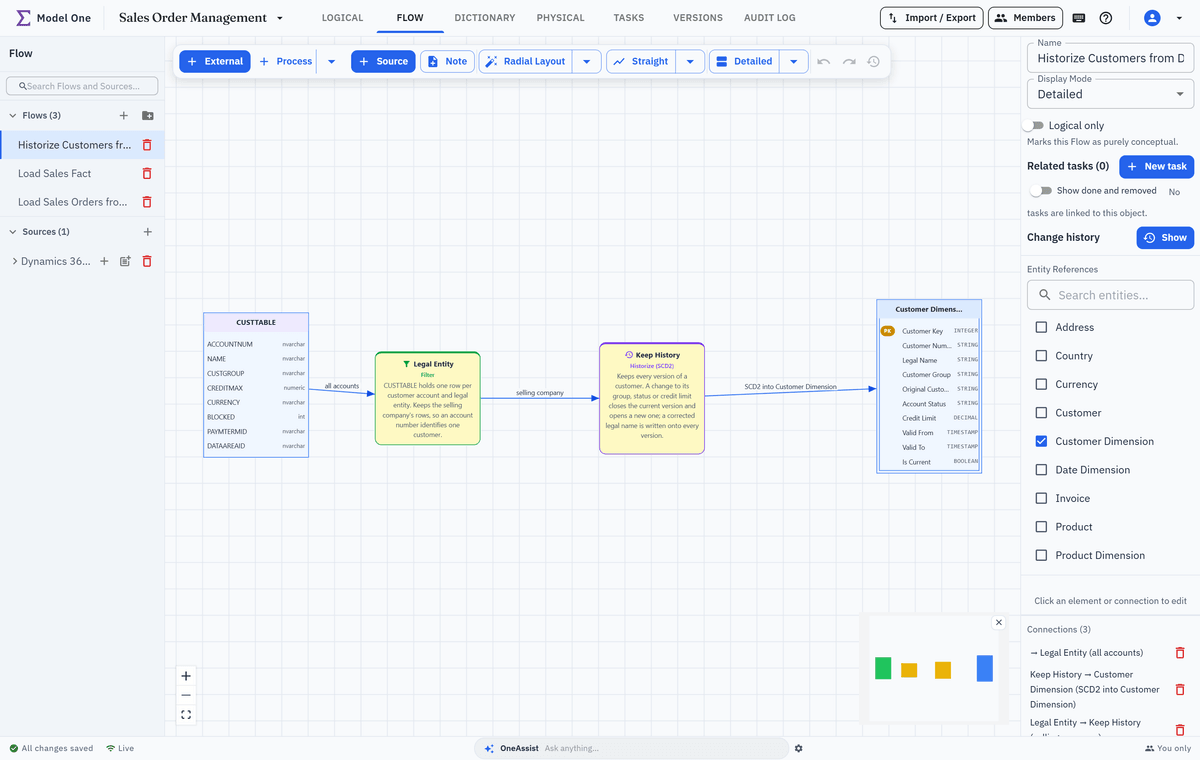Zoom out on the canvas

pos(186,695)
